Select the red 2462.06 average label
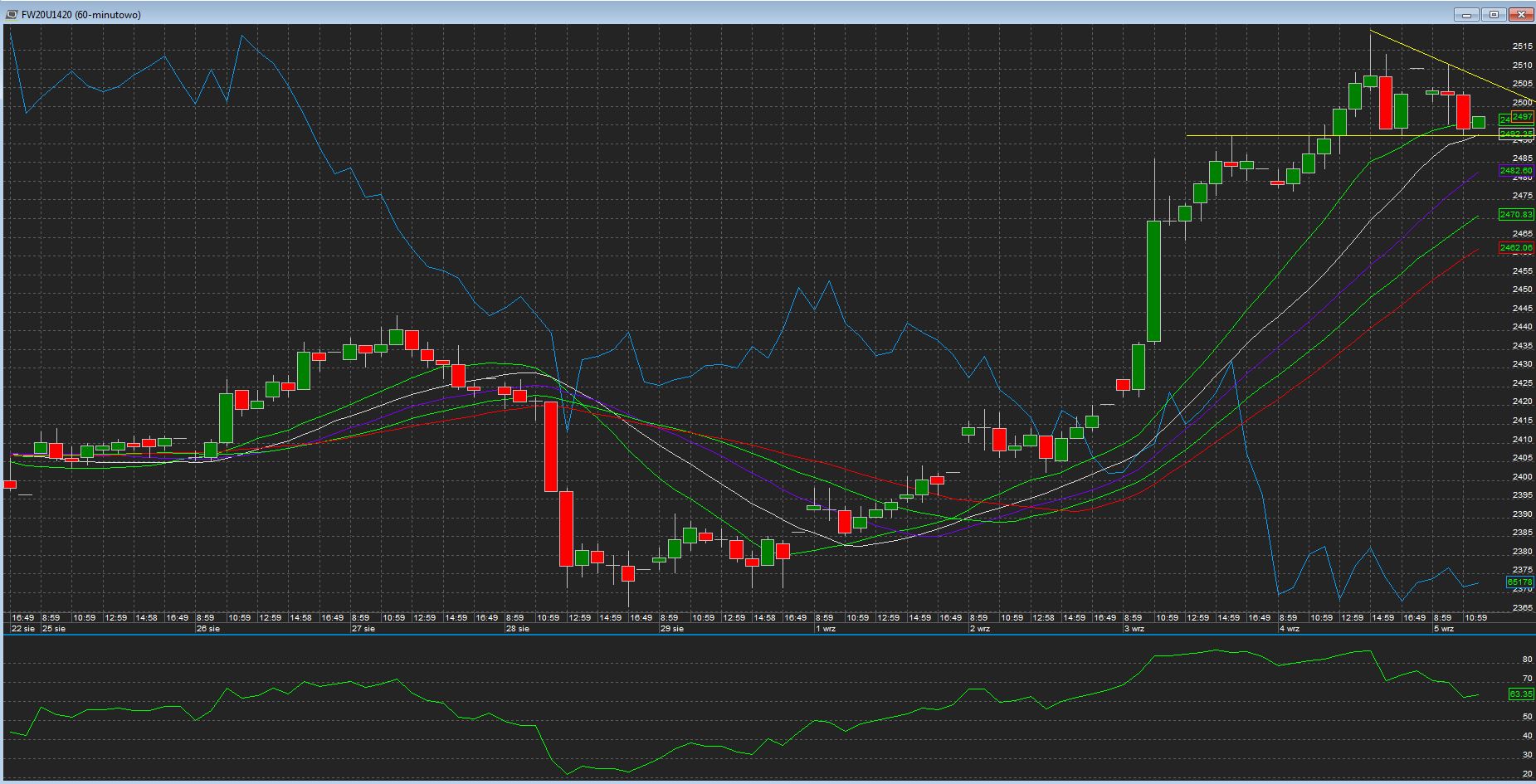The height and width of the screenshot is (784, 1536). pyautogui.click(x=1516, y=247)
